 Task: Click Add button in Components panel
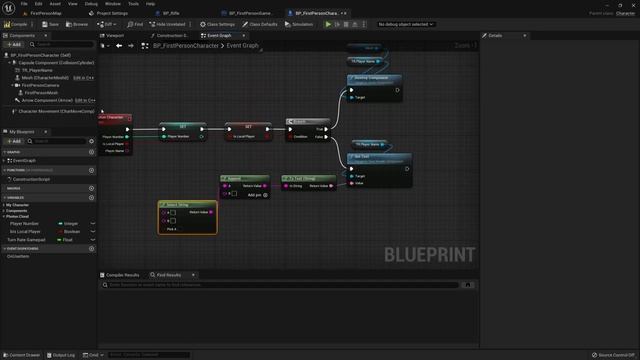pos(13,44)
